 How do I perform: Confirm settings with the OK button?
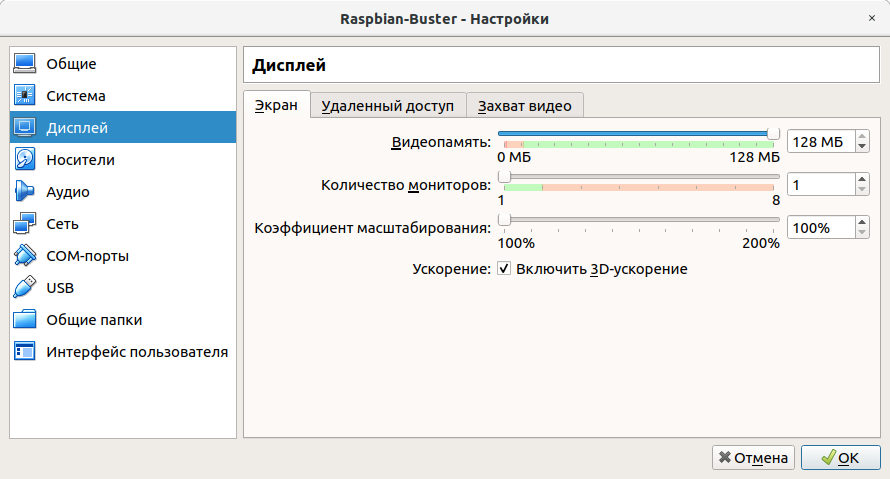pyautogui.click(x=841, y=457)
